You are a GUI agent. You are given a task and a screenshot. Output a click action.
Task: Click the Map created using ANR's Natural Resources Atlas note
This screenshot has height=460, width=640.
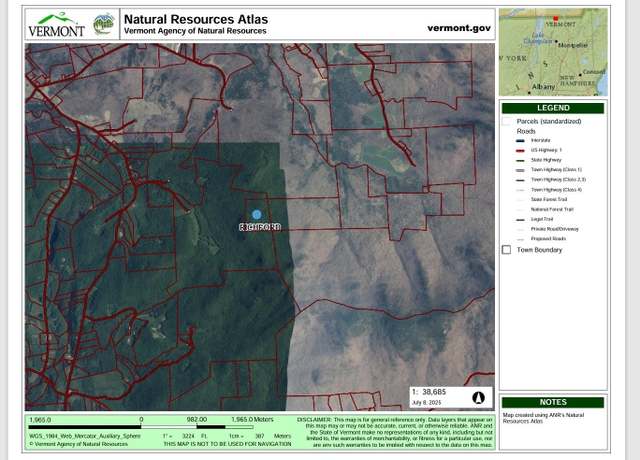(x=543, y=418)
